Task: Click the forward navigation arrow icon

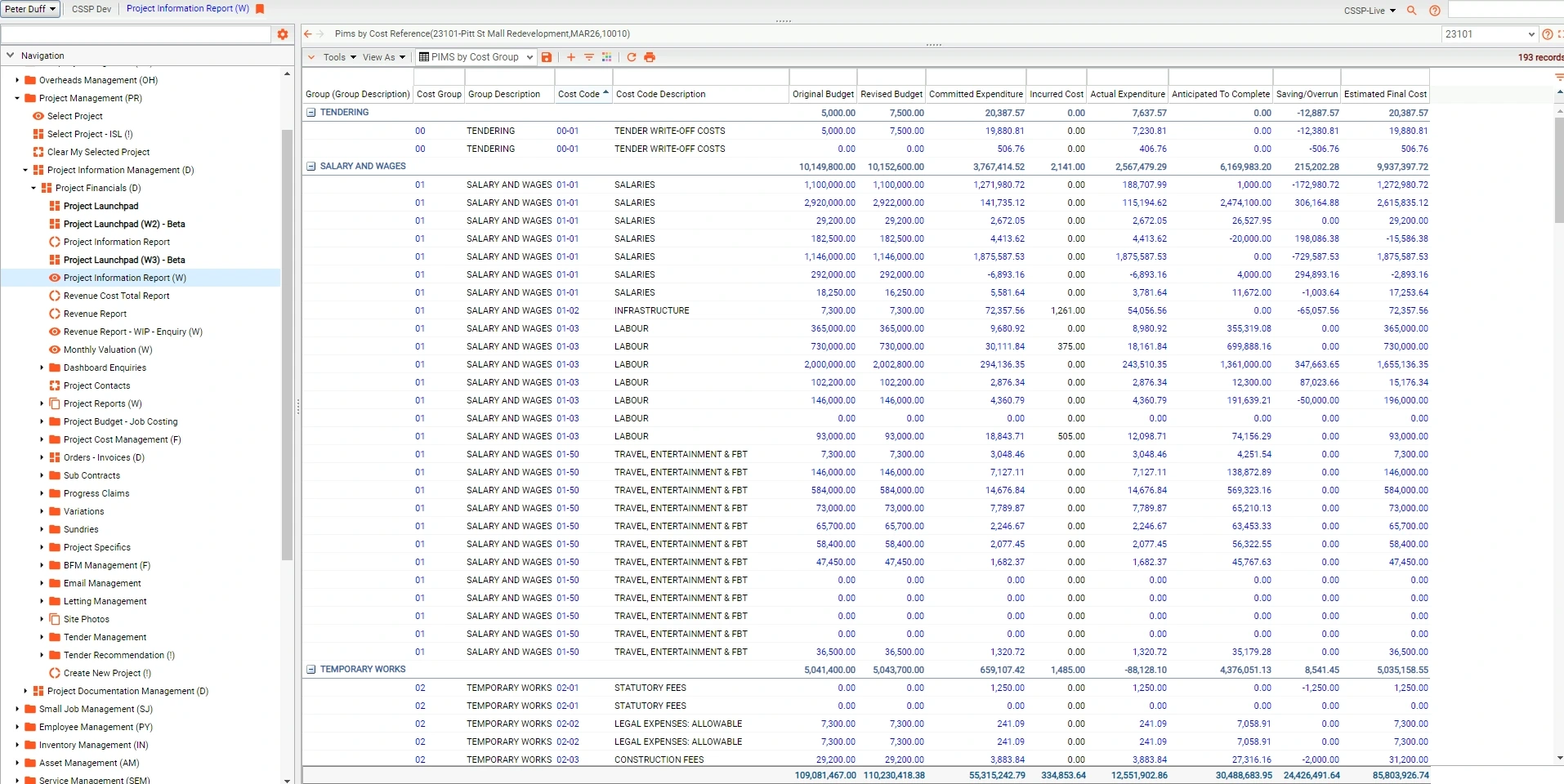Action: (320, 33)
